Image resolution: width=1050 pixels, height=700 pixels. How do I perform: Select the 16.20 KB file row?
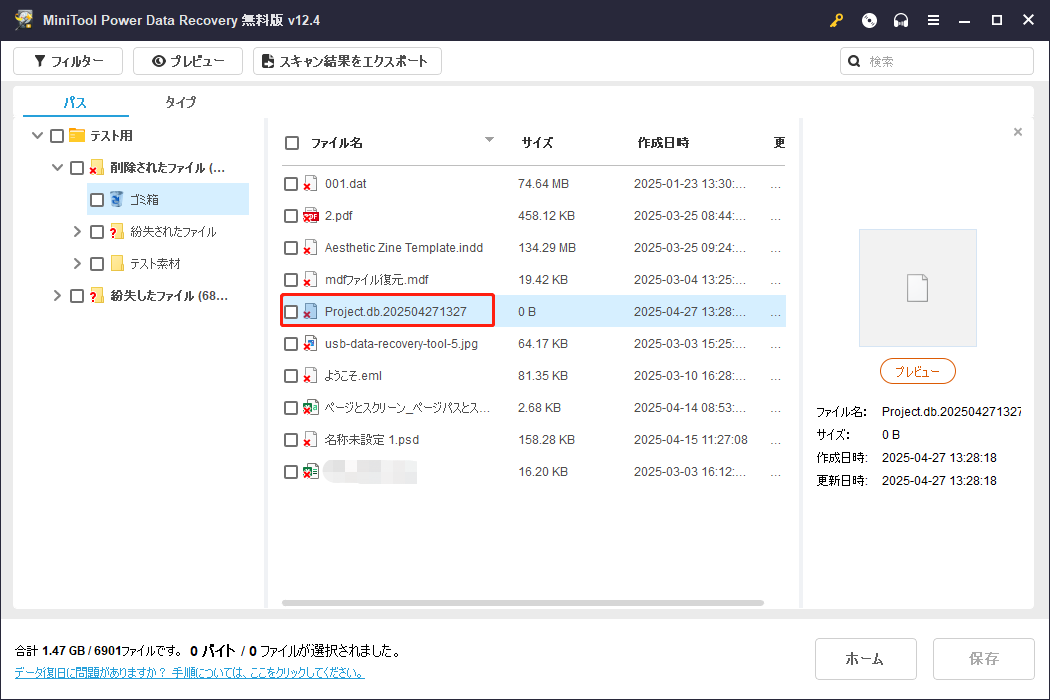534,472
